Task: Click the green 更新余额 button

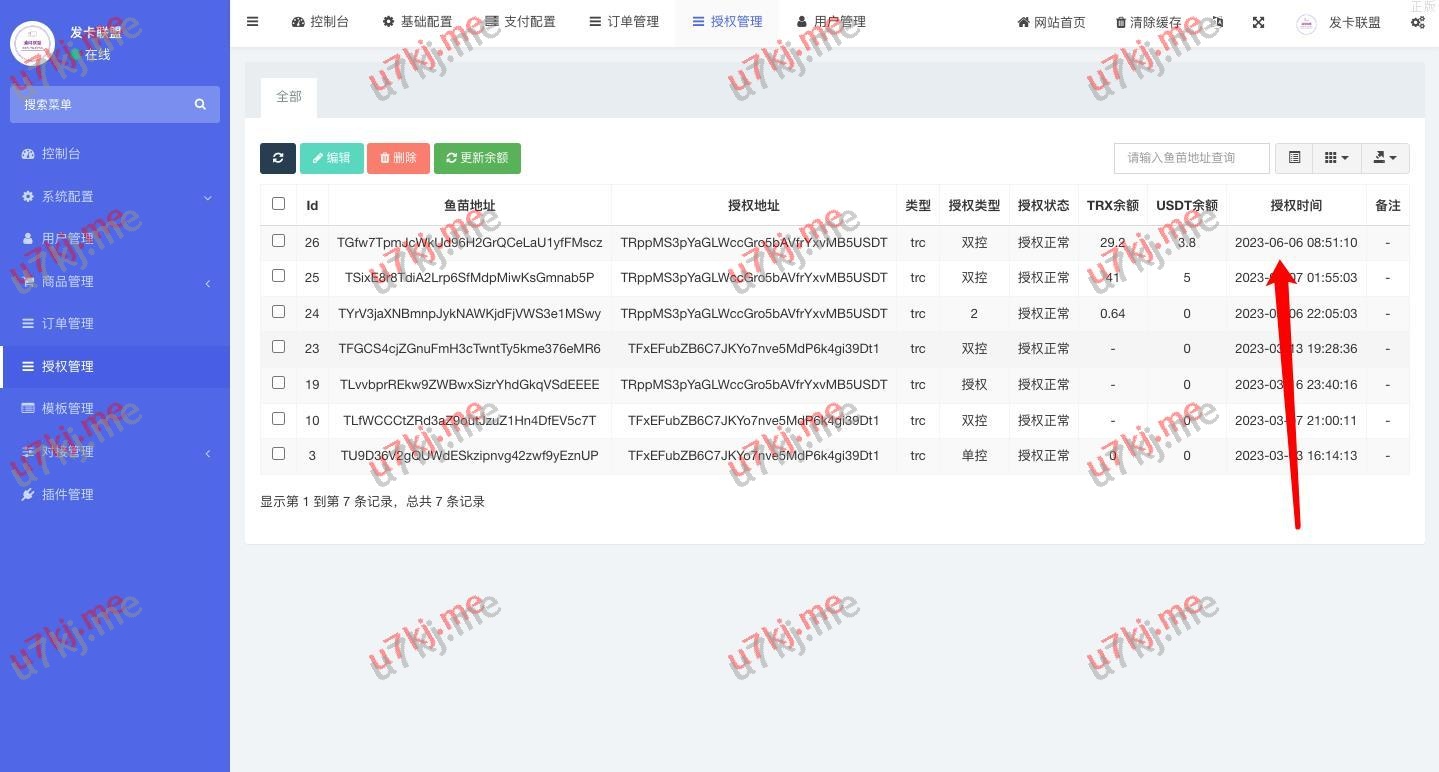Action: pos(477,158)
